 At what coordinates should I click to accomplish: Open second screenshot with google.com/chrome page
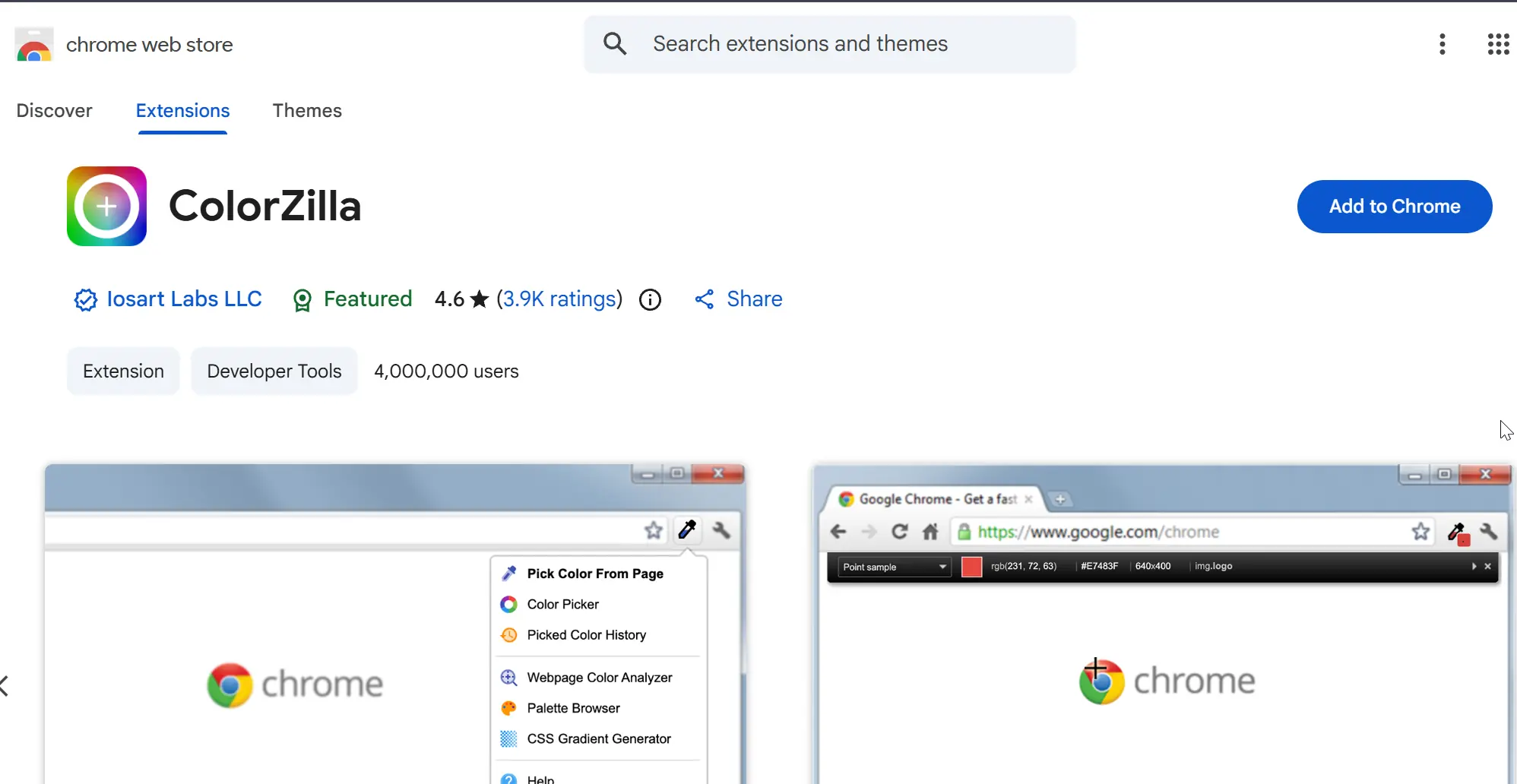[1164, 624]
